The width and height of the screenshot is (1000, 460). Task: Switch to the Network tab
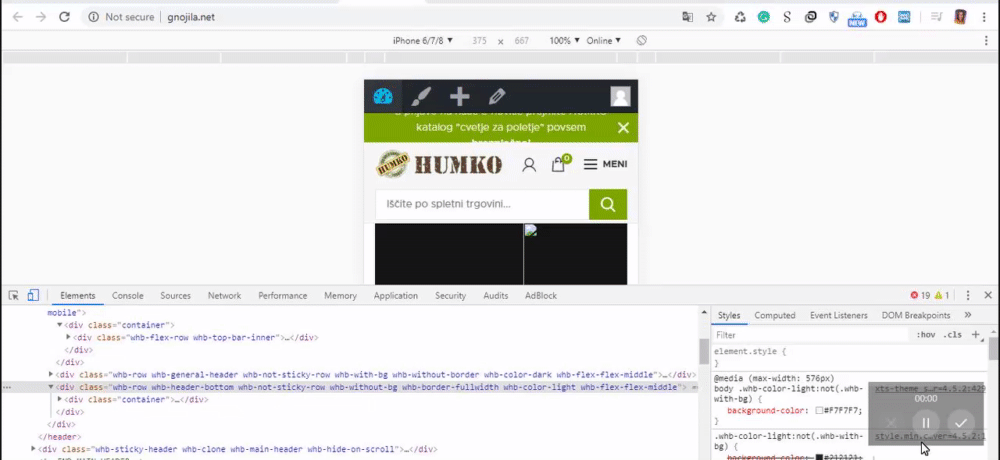(x=224, y=296)
